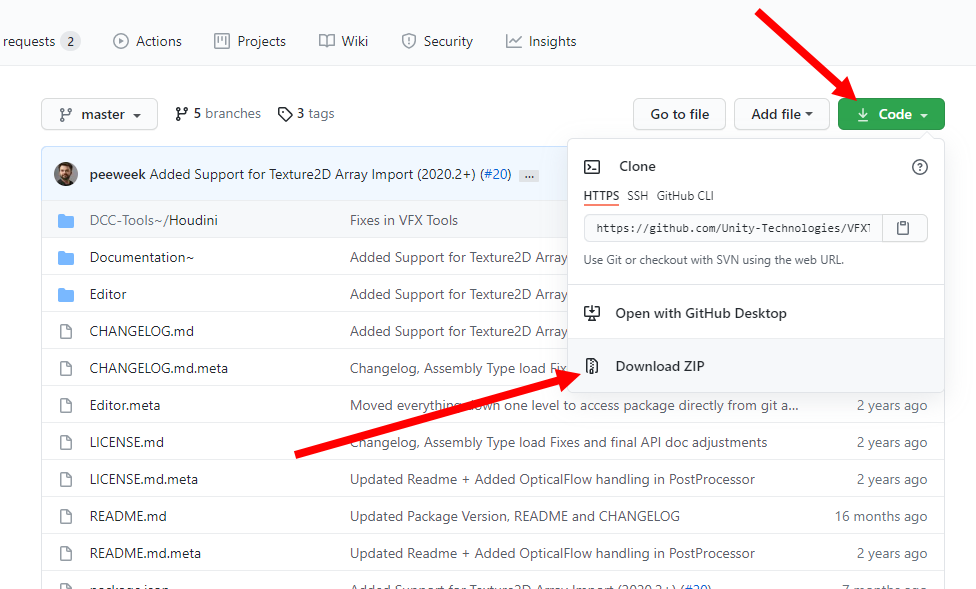This screenshot has width=976, height=589.
Task: Click the Documentation~ folder icon
Action: tap(66, 258)
